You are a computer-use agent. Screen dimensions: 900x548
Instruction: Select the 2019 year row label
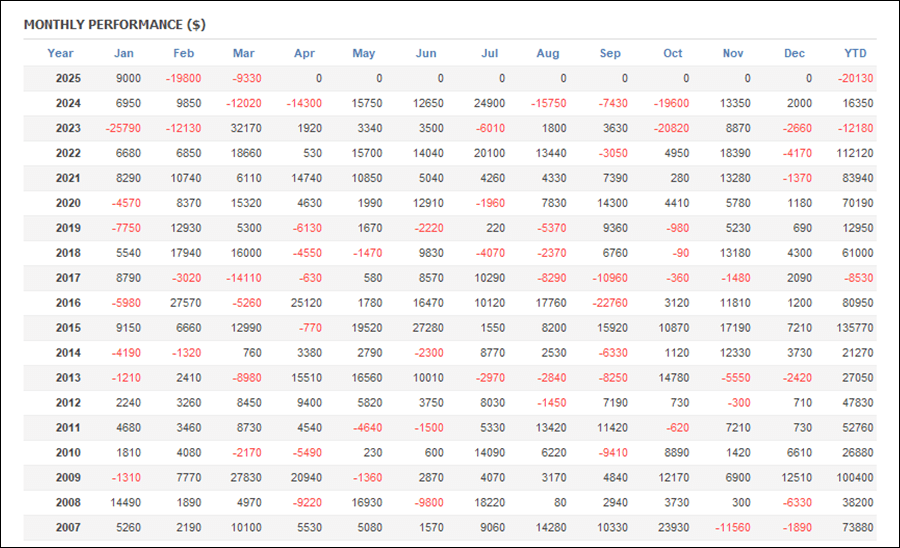(x=68, y=228)
